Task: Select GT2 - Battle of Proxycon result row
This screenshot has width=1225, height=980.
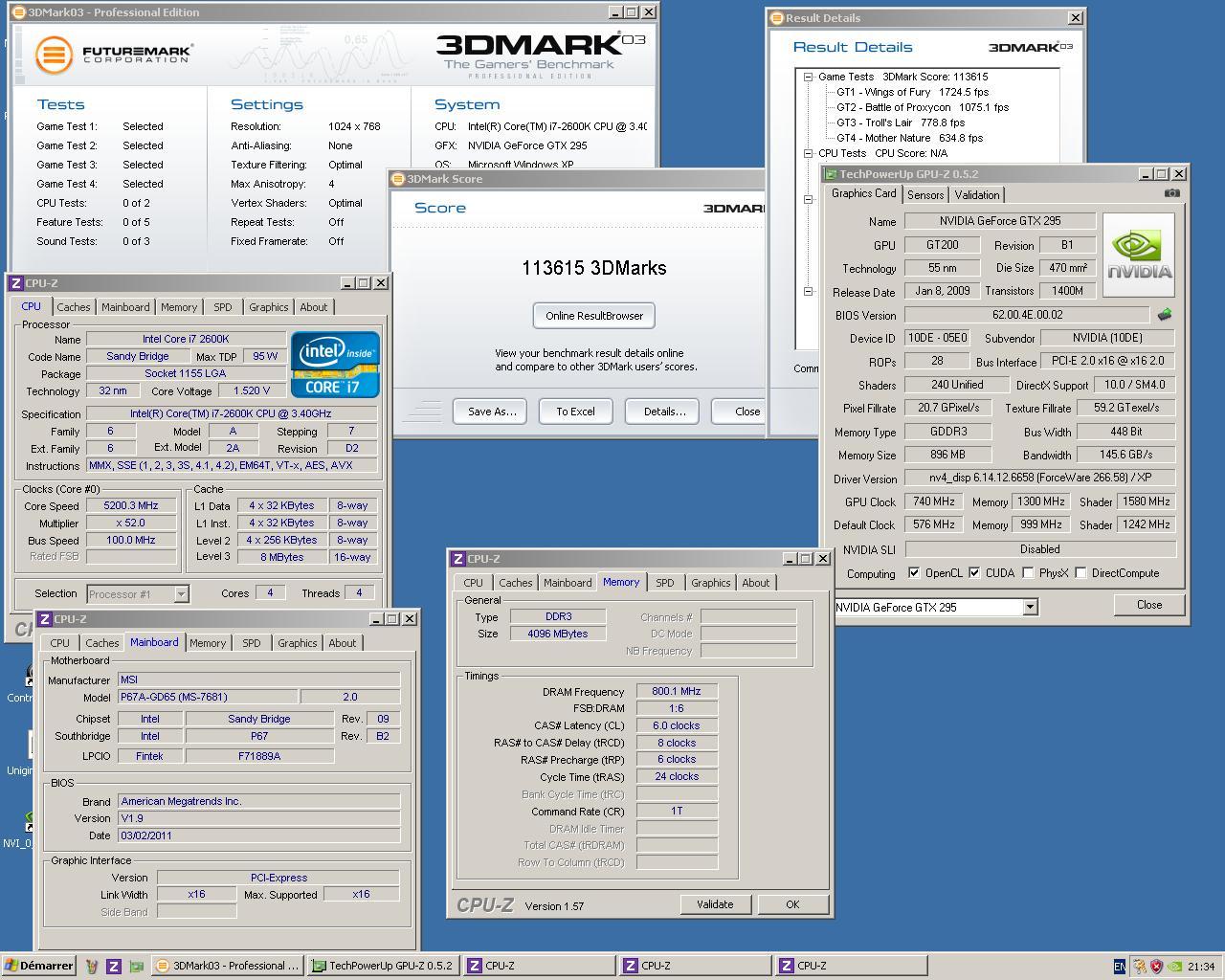Action: click(923, 107)
